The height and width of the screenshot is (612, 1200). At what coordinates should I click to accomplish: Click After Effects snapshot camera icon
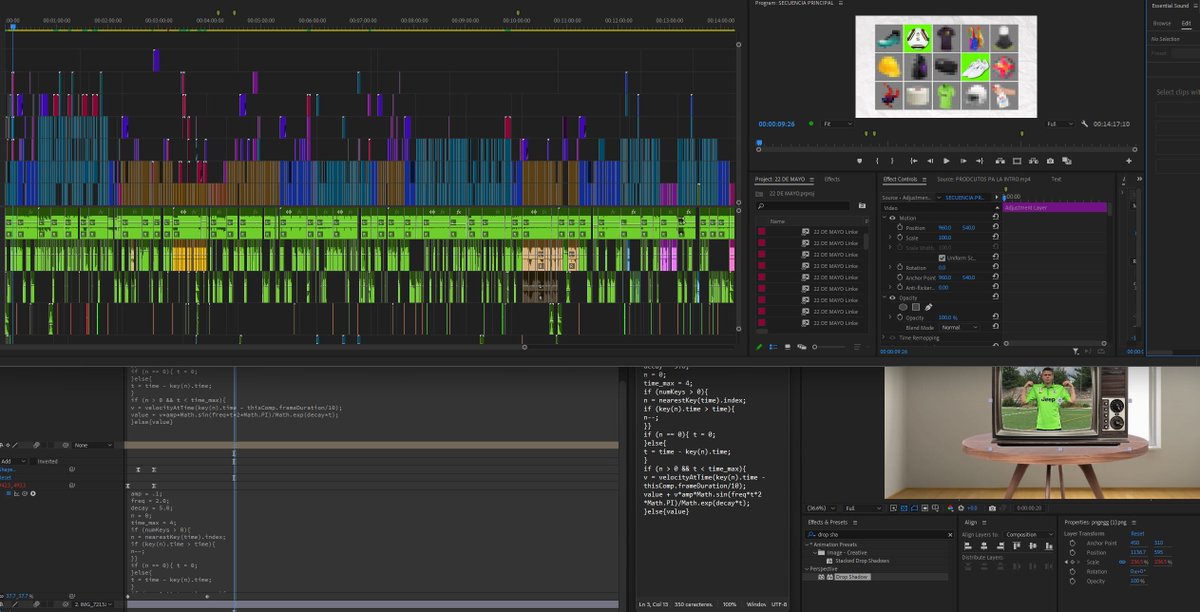[x=992, y=508]
